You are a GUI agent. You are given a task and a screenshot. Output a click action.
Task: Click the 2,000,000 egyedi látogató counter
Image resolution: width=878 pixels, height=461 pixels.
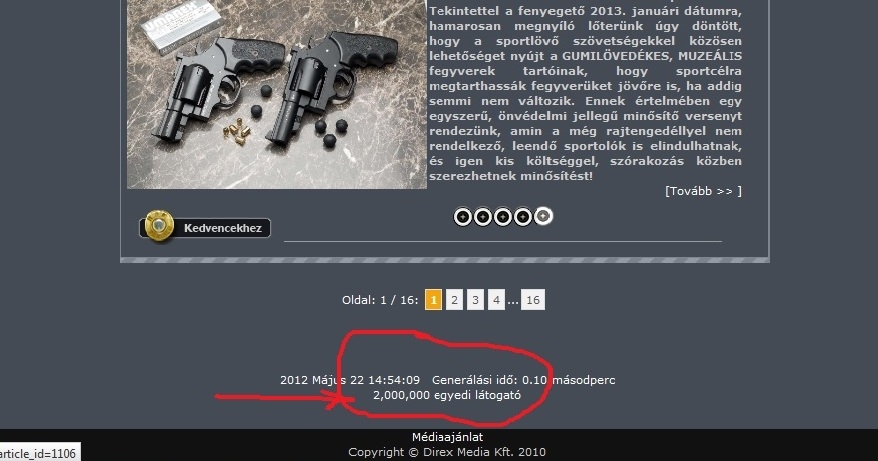click(x=447, y=395)
